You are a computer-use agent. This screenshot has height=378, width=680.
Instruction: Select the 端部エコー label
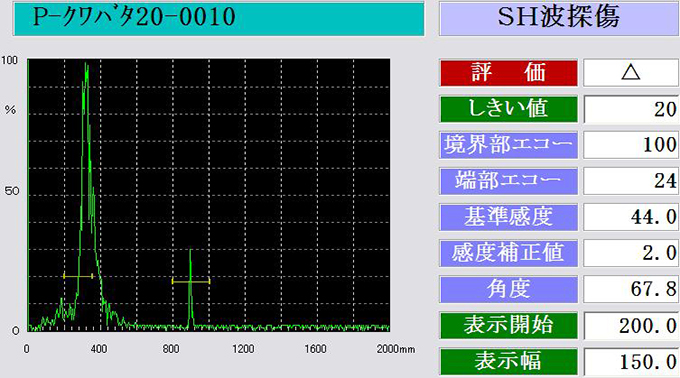coord(508,181)
